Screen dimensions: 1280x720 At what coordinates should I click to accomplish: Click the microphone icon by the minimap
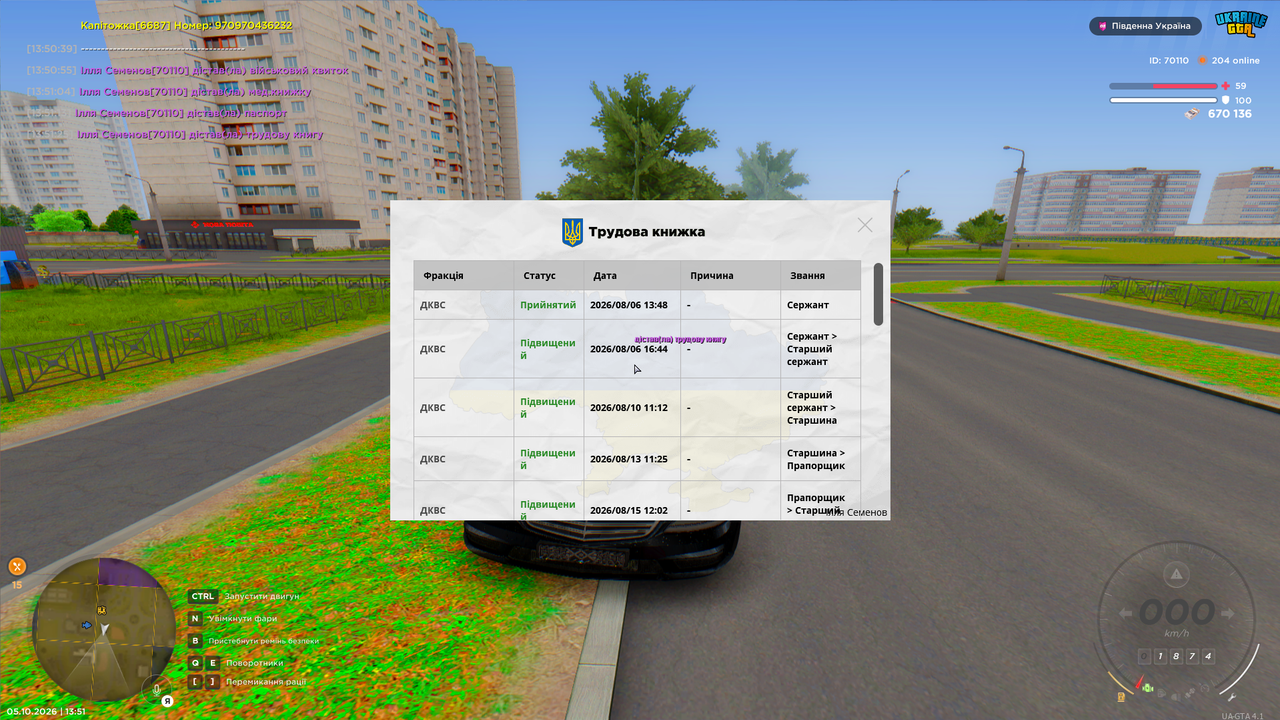156,688
